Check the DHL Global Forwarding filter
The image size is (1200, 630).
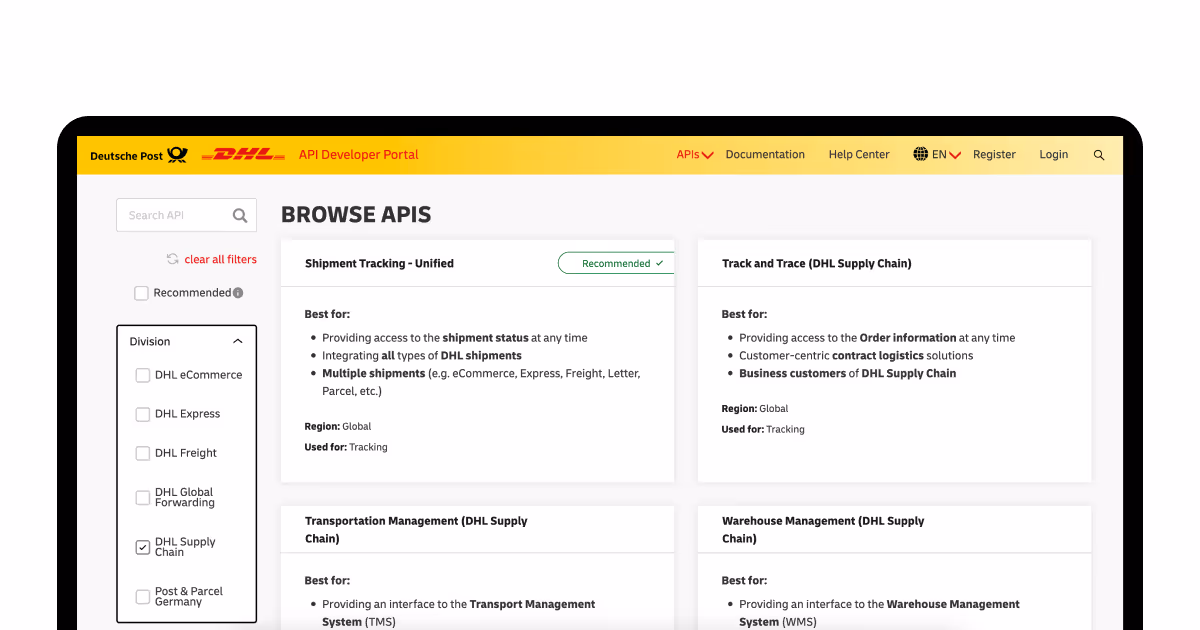[142, 497]
